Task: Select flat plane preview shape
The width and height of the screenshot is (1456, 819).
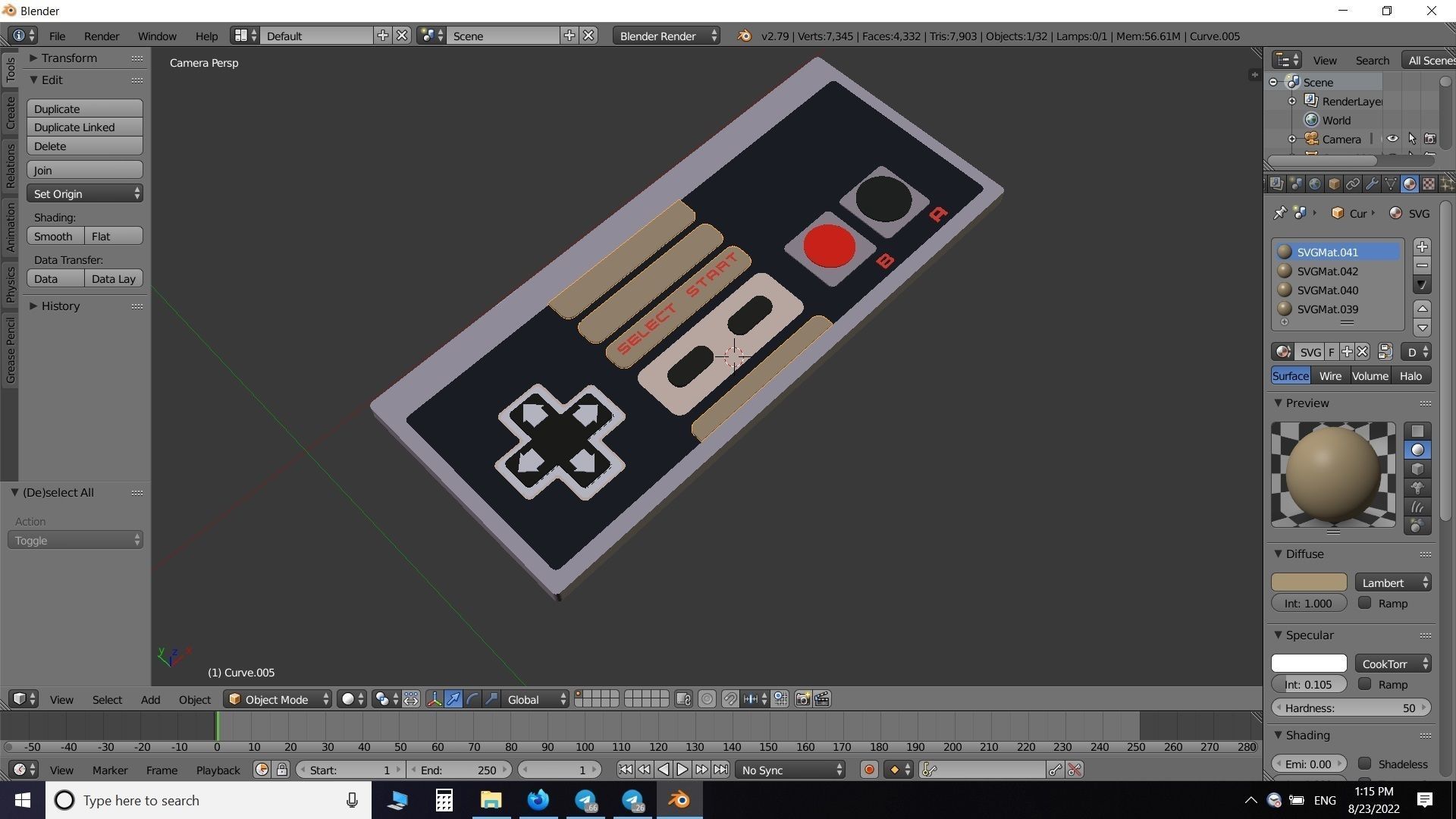Action: point(1417,431)
